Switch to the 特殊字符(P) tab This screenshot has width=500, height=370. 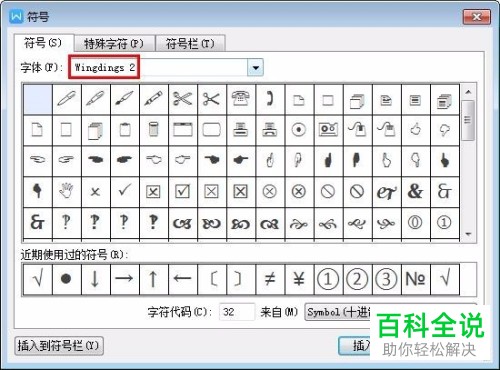pyautogui.click(x=114, y=44)
